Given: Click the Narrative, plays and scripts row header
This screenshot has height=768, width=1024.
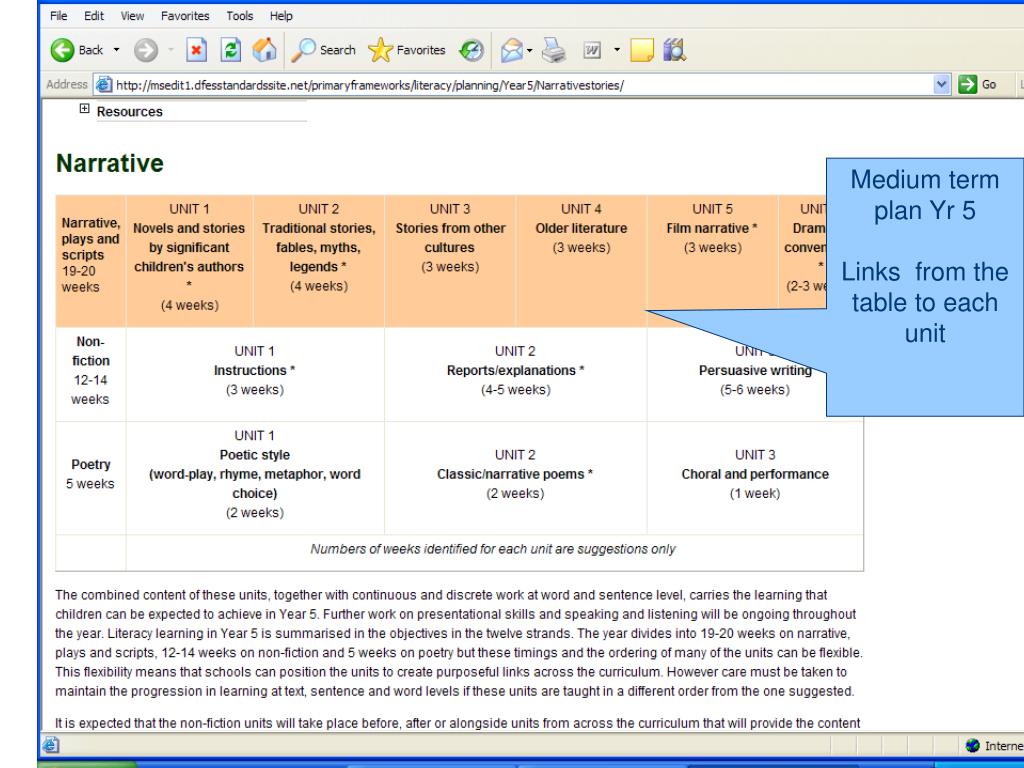Looking at the screenshot, I should (91, 255).
